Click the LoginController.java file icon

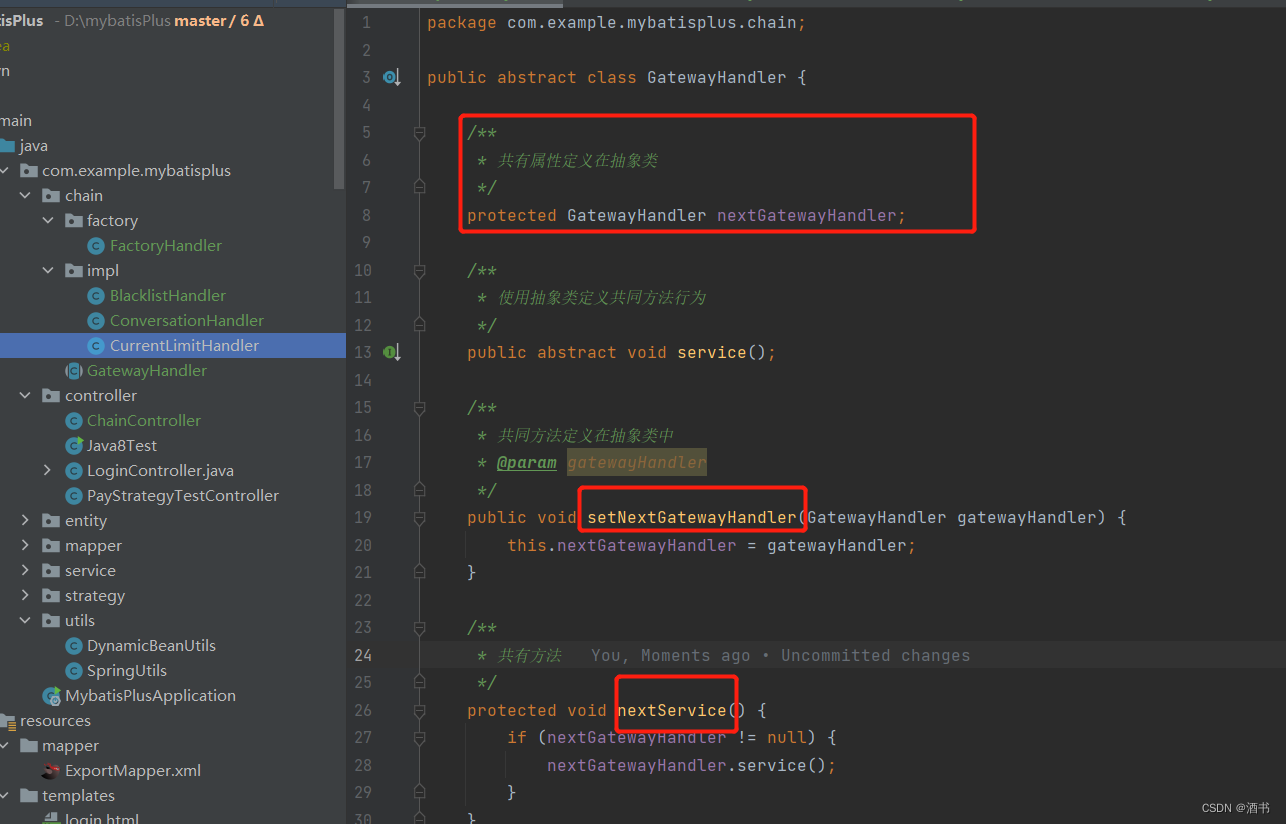pyautogui.click(x=73, y=471)
